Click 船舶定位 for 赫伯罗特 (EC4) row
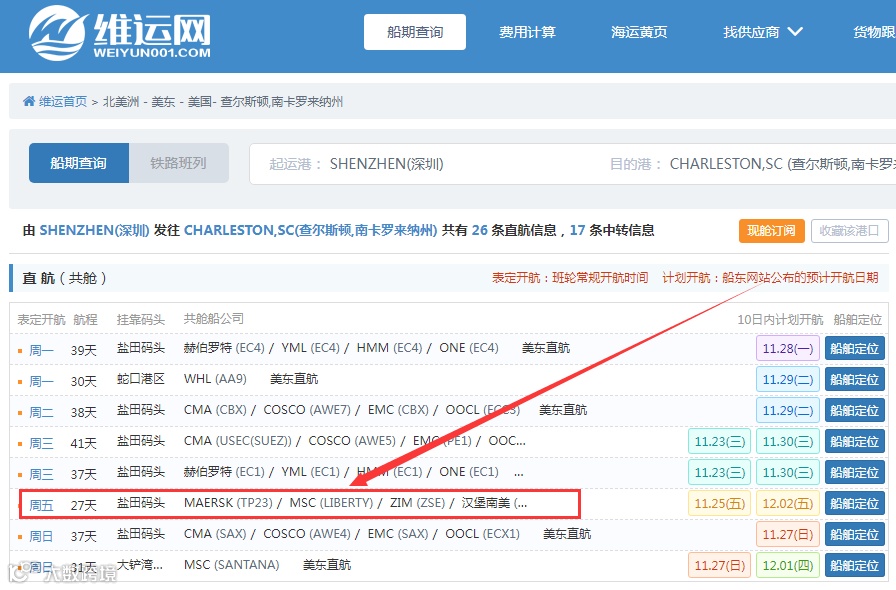896x590 pixels. coord(855,348)
